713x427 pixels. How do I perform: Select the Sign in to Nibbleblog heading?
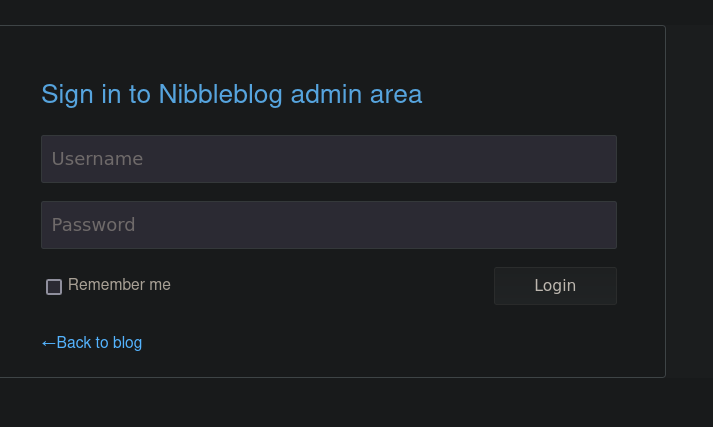231,95
